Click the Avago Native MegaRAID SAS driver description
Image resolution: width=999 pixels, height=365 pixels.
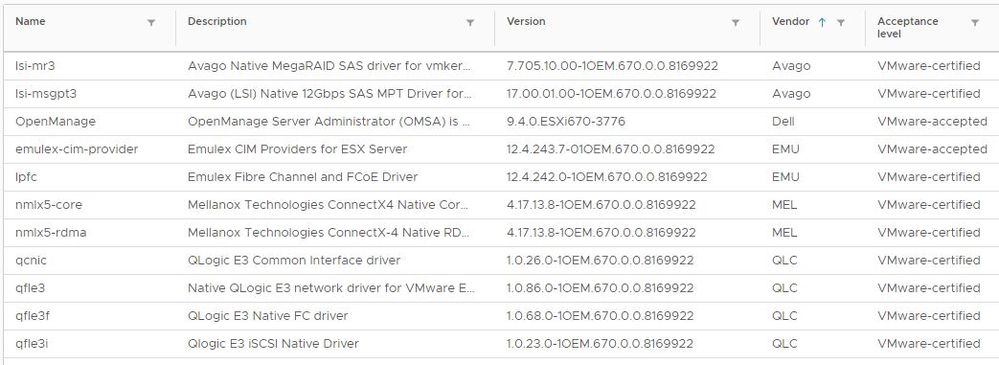click(330, 66)
